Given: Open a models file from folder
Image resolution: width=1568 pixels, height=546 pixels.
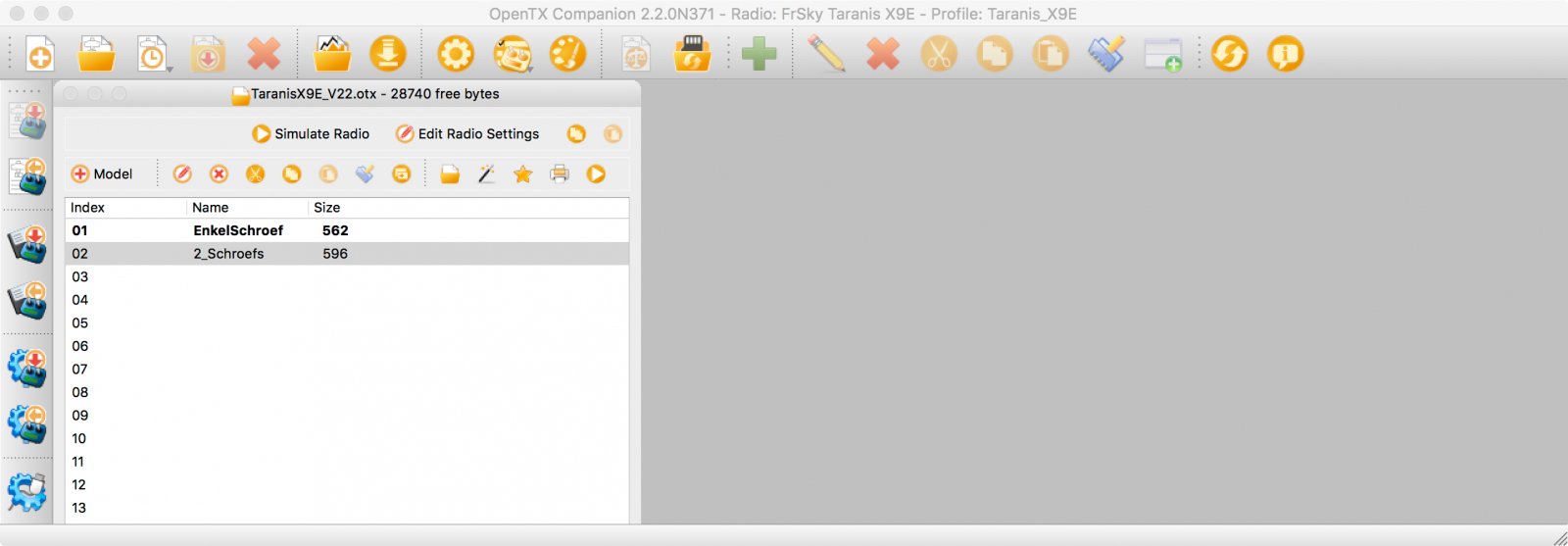Looking at the screenshot, I should click(x=96, y=54).
